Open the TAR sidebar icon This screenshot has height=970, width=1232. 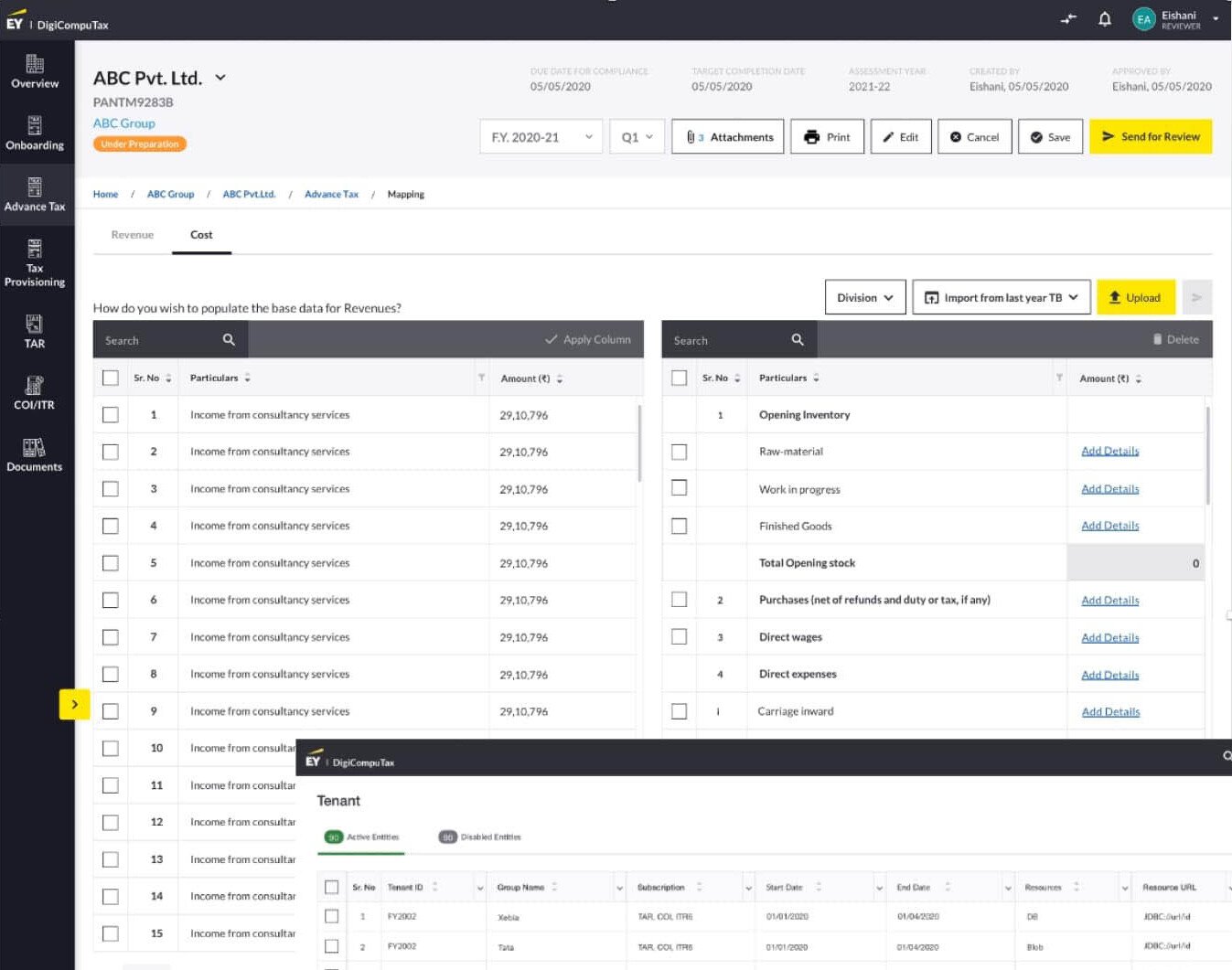35,331
